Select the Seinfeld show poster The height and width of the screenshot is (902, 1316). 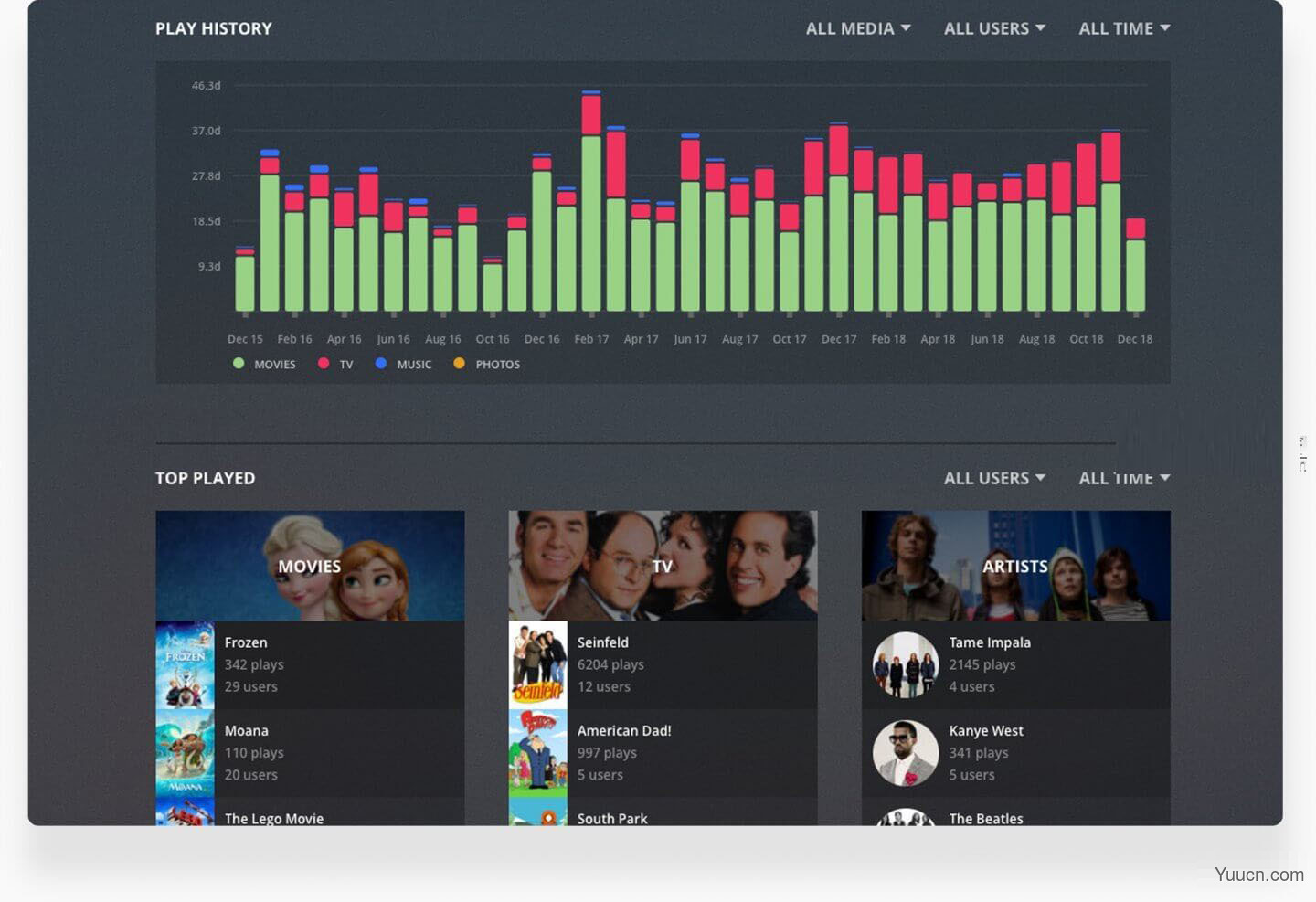(538, 664)
